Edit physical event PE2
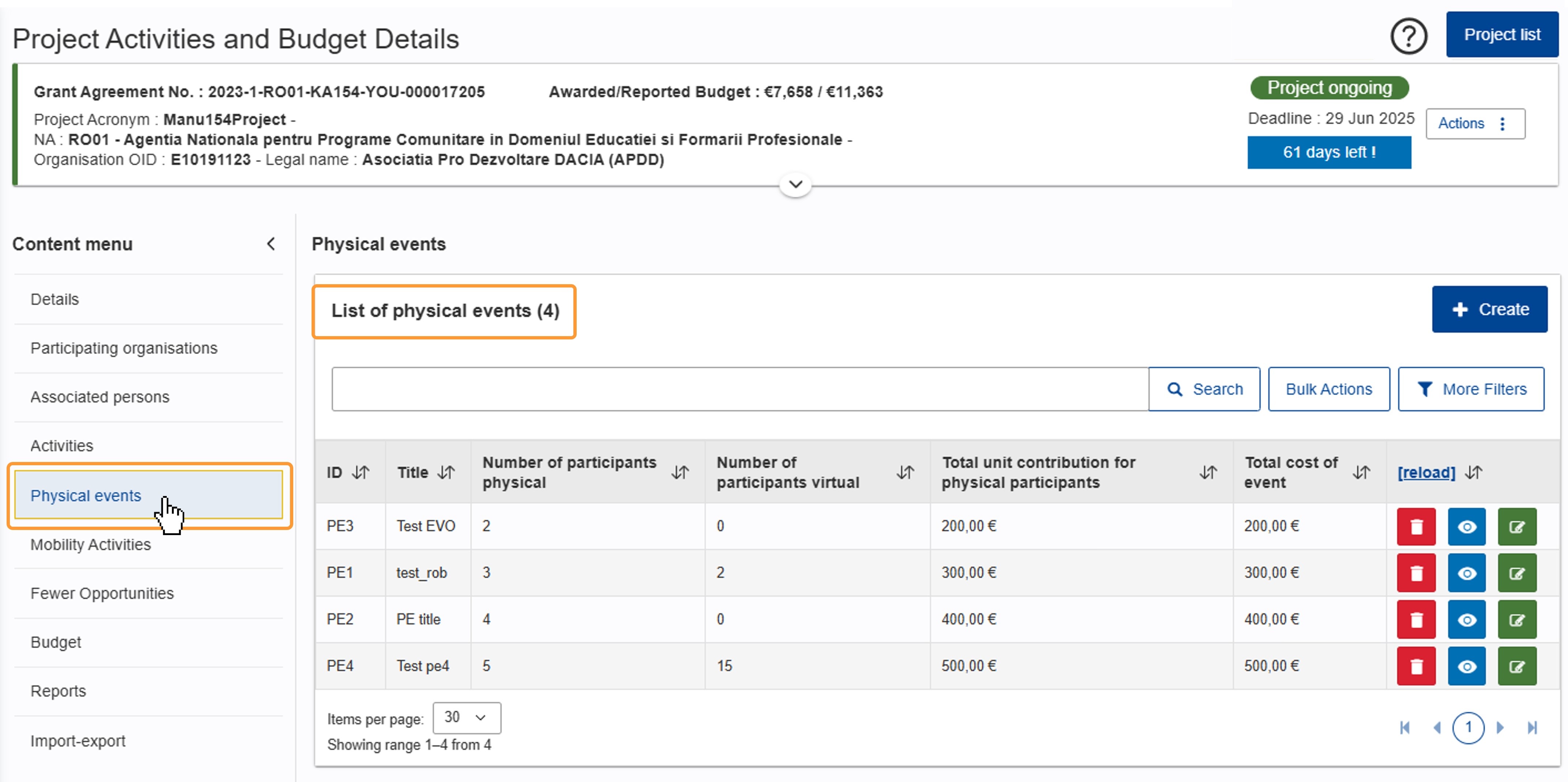Viewport: 1568px width, 782px height. pos(1517,619)
